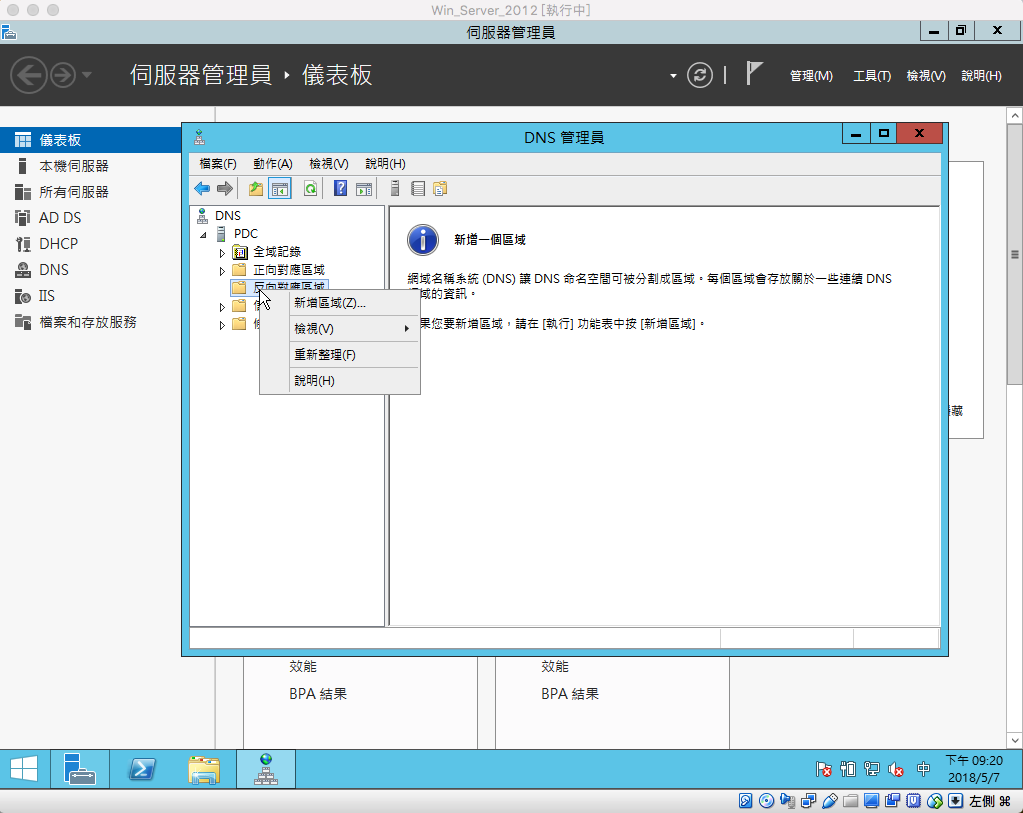Open the 檔案(F) menu in DNS Manager
This screenshot has width=1023, height=813.
(x=218, y=164)
